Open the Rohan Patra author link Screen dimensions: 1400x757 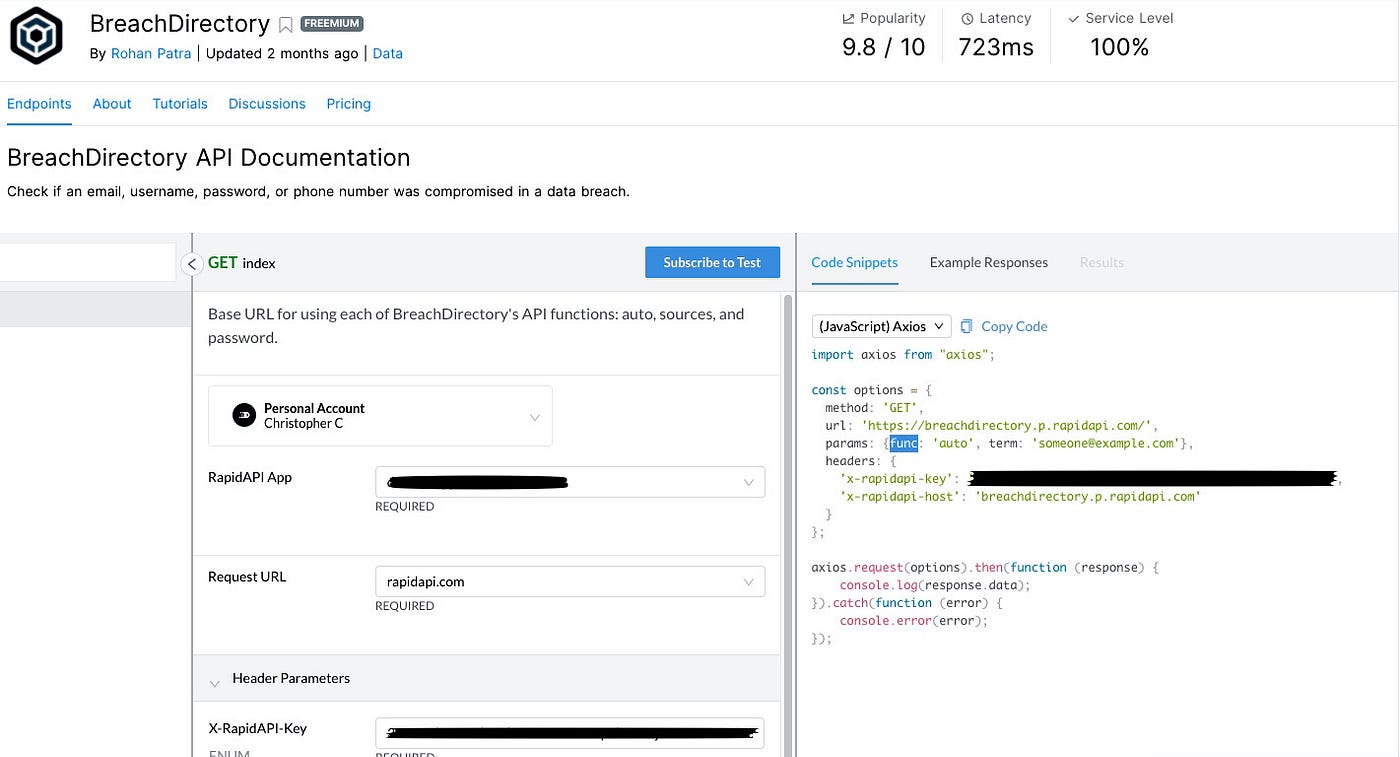click(151, 54)
